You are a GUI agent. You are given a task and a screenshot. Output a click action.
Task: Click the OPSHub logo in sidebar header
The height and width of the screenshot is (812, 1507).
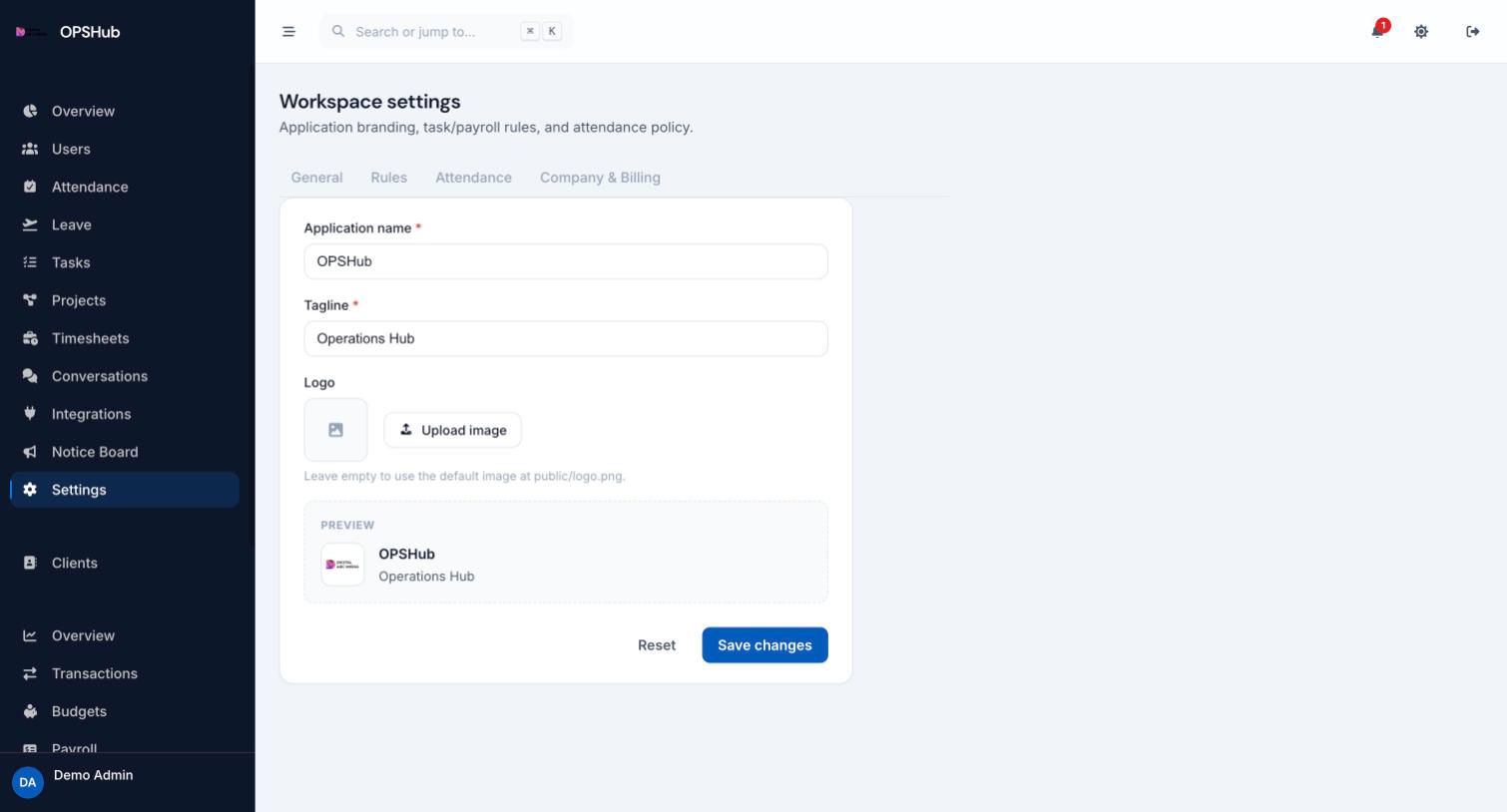click(x=31, y=32)
